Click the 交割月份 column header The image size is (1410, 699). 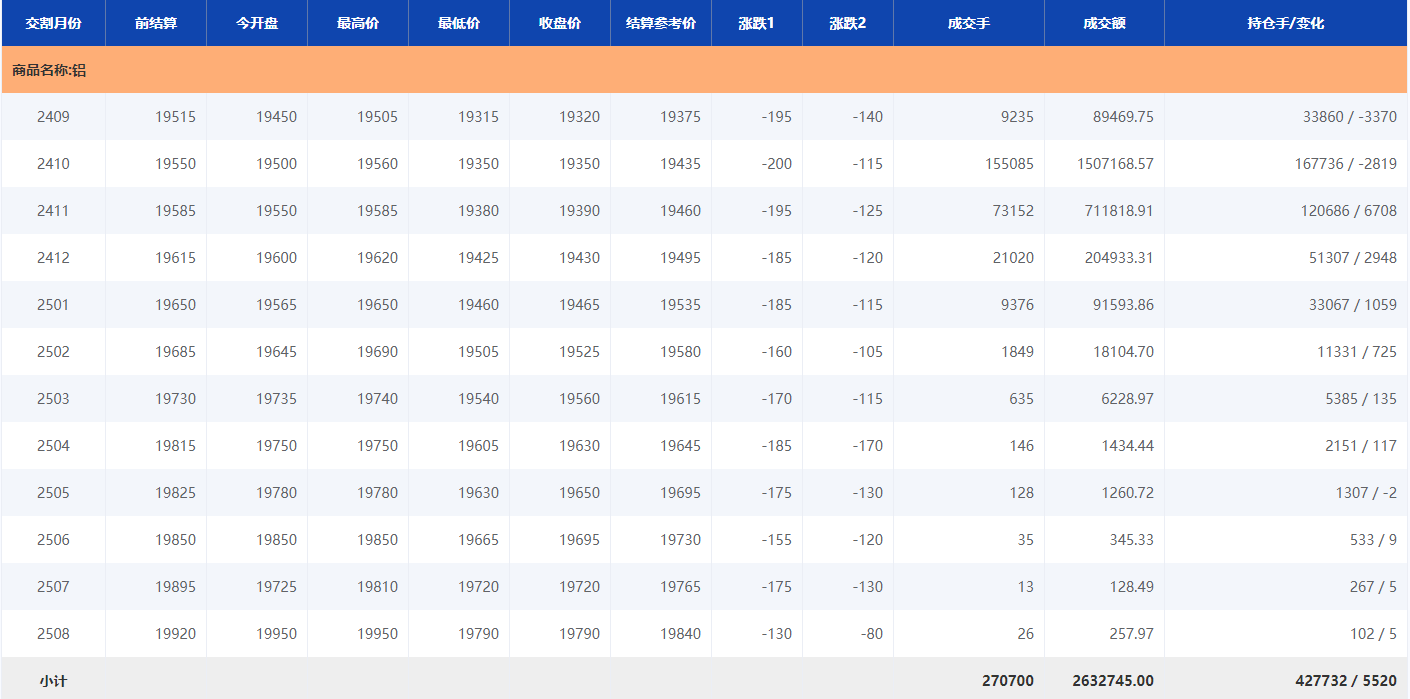(53, 23)
